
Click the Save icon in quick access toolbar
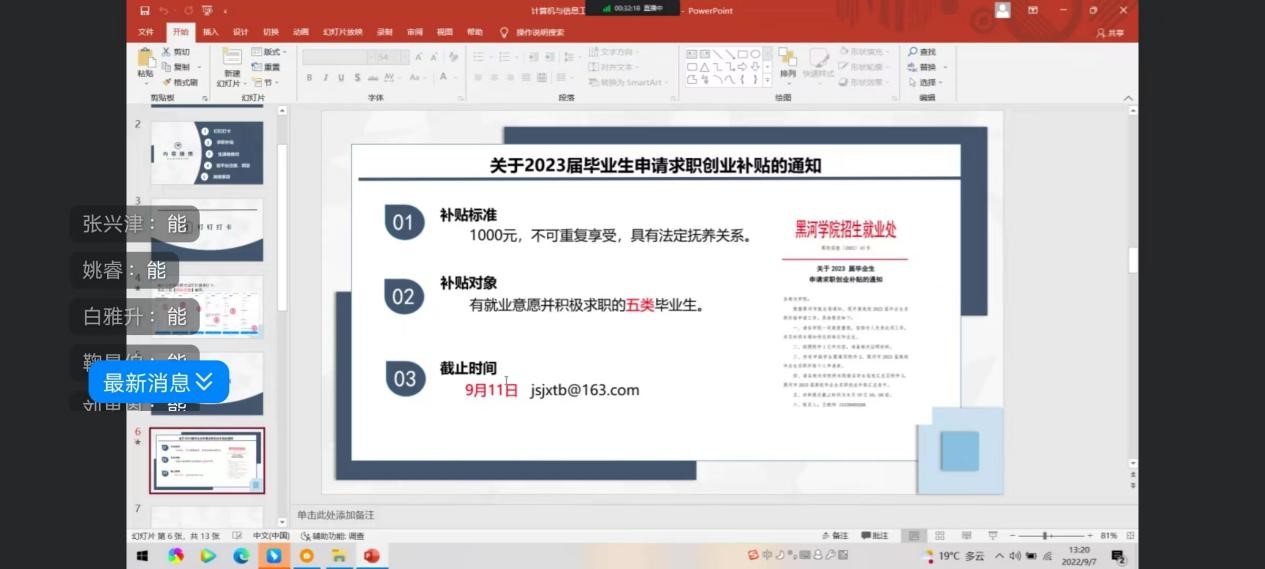pos(145,11)
